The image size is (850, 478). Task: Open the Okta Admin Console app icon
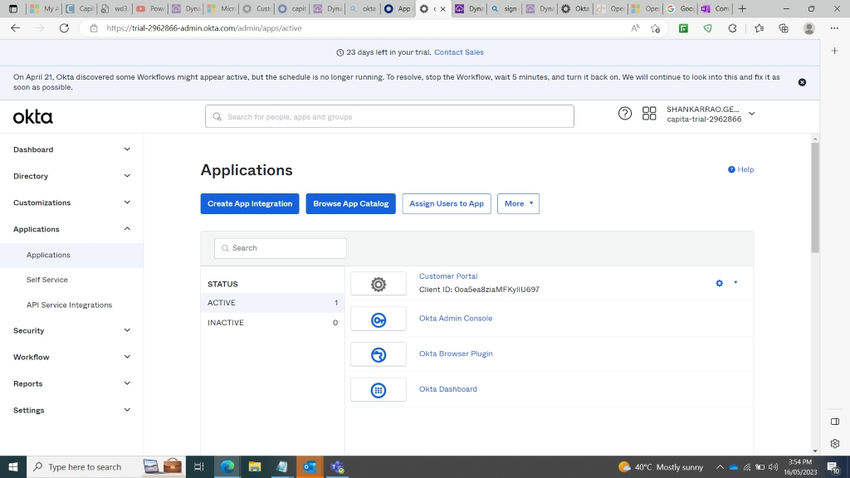click(378, 320)
